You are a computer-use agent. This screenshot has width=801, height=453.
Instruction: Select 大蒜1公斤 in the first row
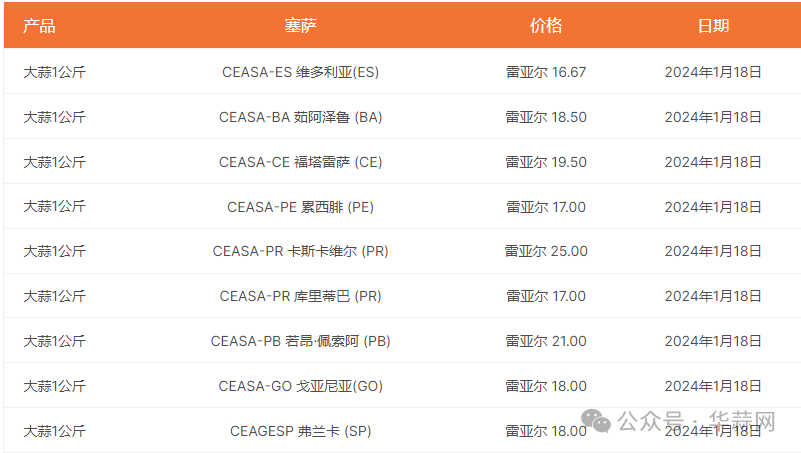(55, 72)
